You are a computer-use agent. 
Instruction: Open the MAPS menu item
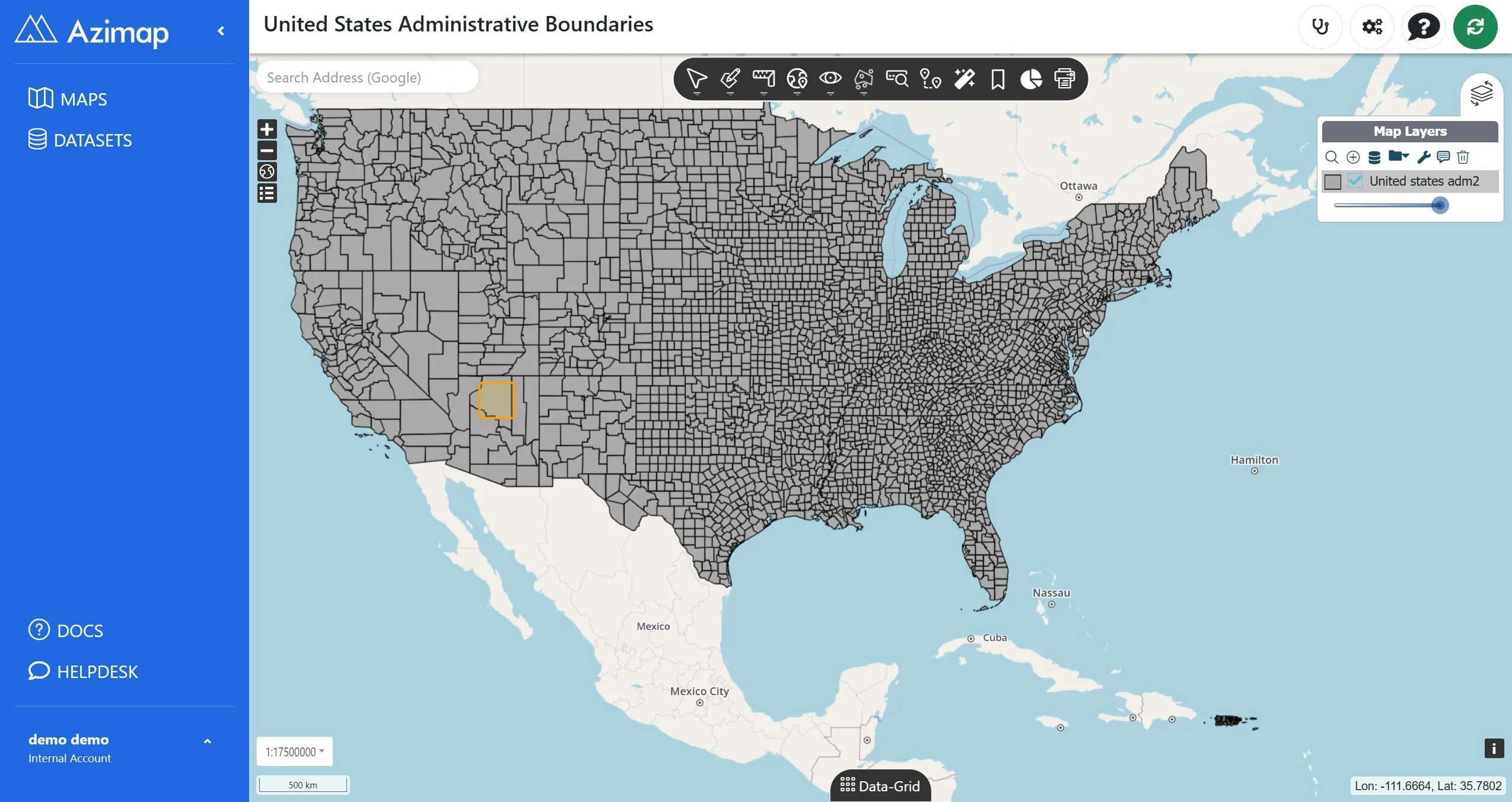[x=68, y=98]
